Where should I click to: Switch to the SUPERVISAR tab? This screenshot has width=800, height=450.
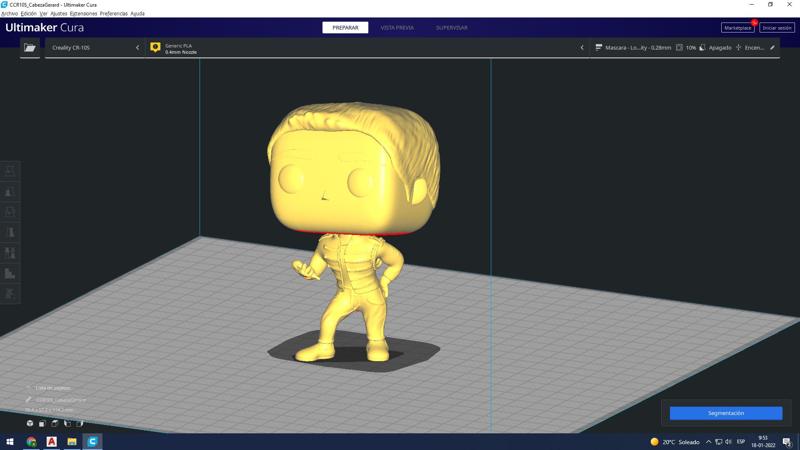click(452, 28)
